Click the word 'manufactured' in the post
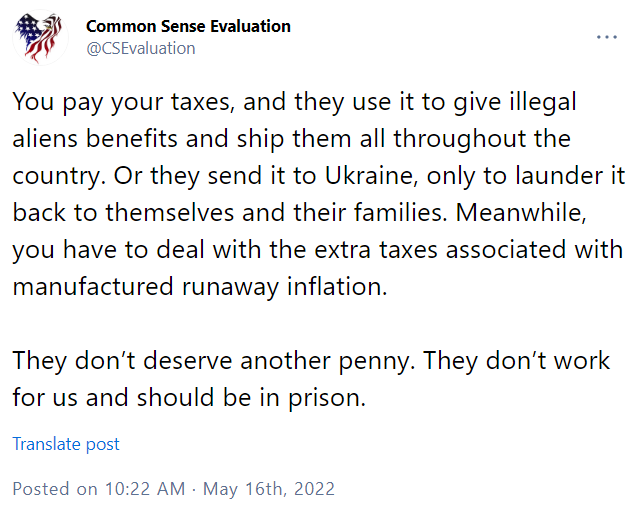The image size is (643, 517). (93, 286)
